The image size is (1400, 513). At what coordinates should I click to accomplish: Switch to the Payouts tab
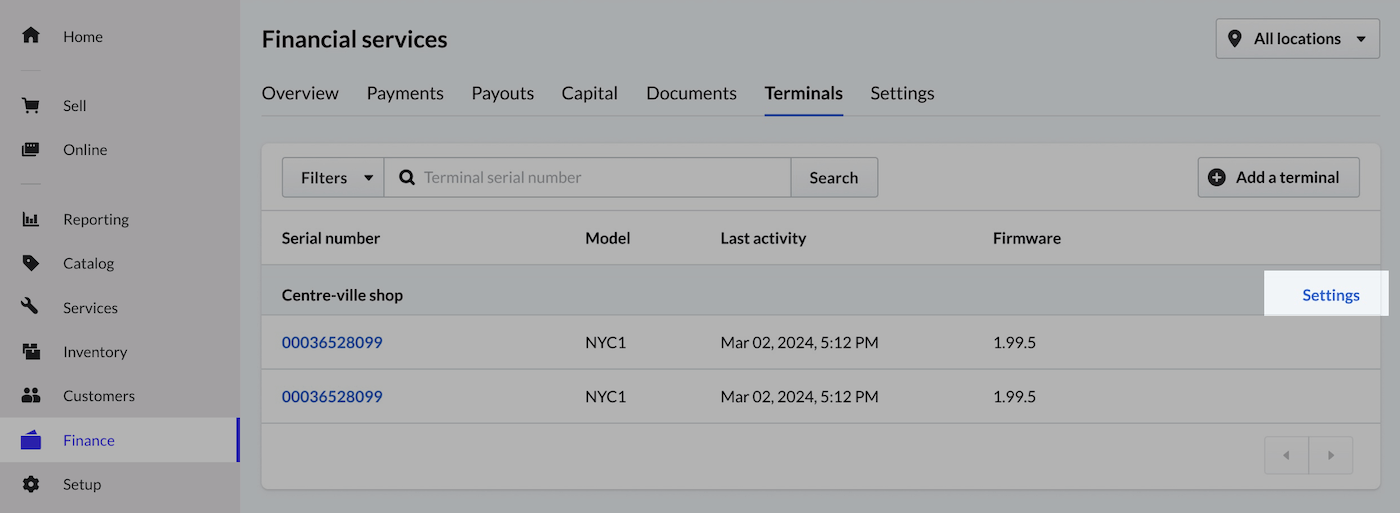[x=502, y=93]
